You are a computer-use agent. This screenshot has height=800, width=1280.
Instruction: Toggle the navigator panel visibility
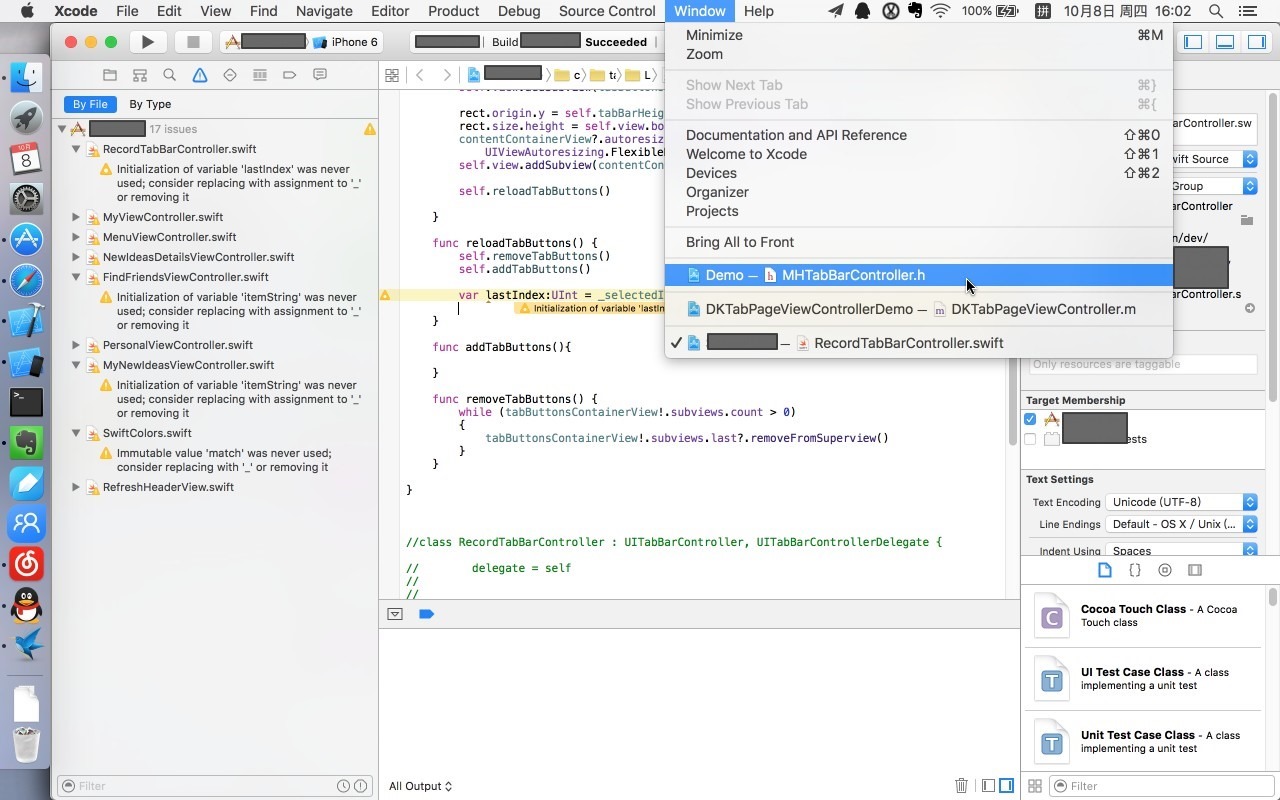click(1193, 42)
